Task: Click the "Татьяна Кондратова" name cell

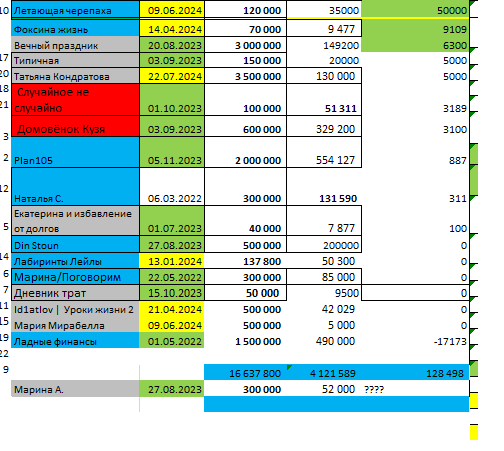Action: click(75, 76)
